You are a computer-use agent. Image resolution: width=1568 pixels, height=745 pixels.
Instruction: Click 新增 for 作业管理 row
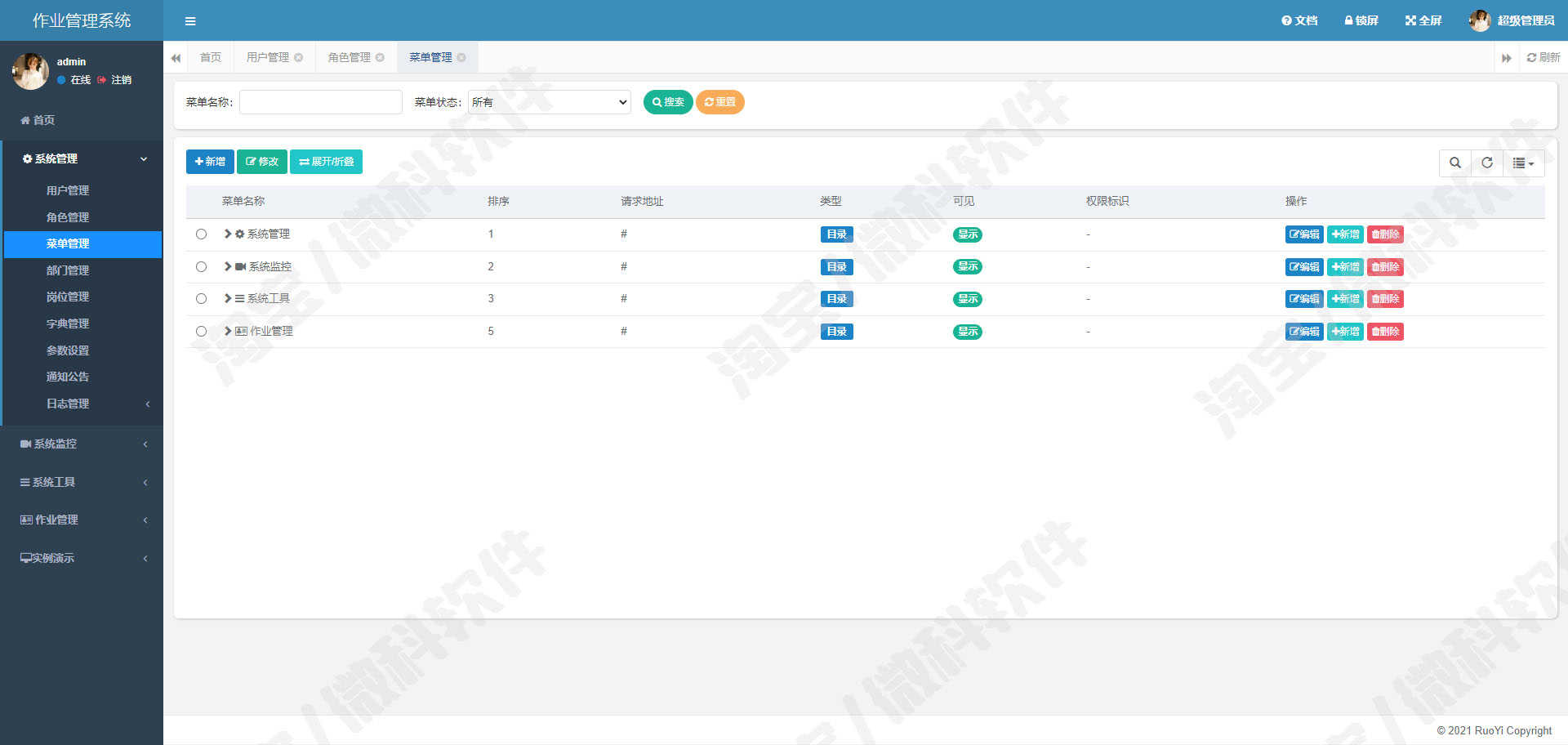(1345, 332)
